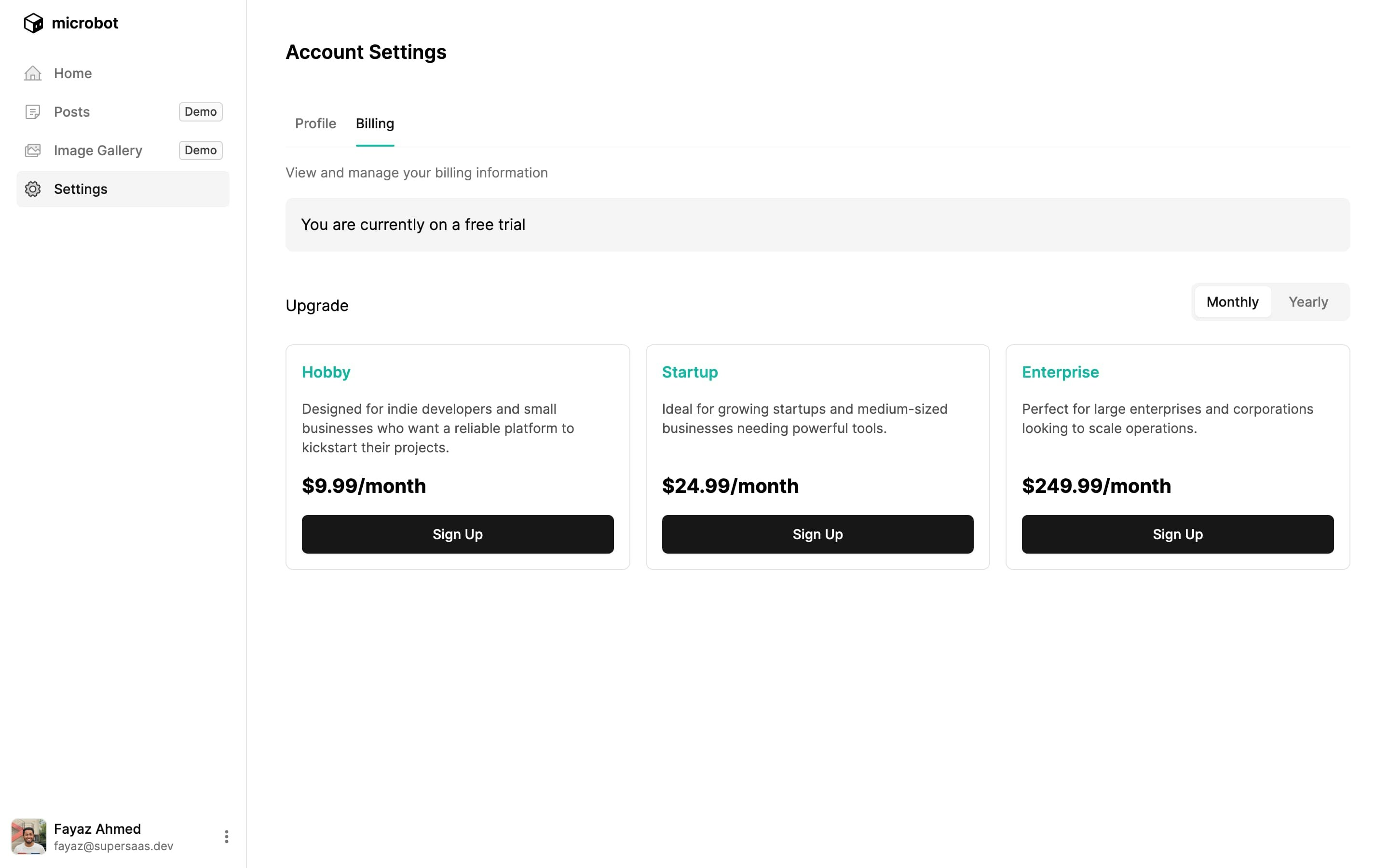The width and height of the screenshot is (1389, 868).
Task: Switch billing period to Yearly
Action: [x=1308, y=302]
